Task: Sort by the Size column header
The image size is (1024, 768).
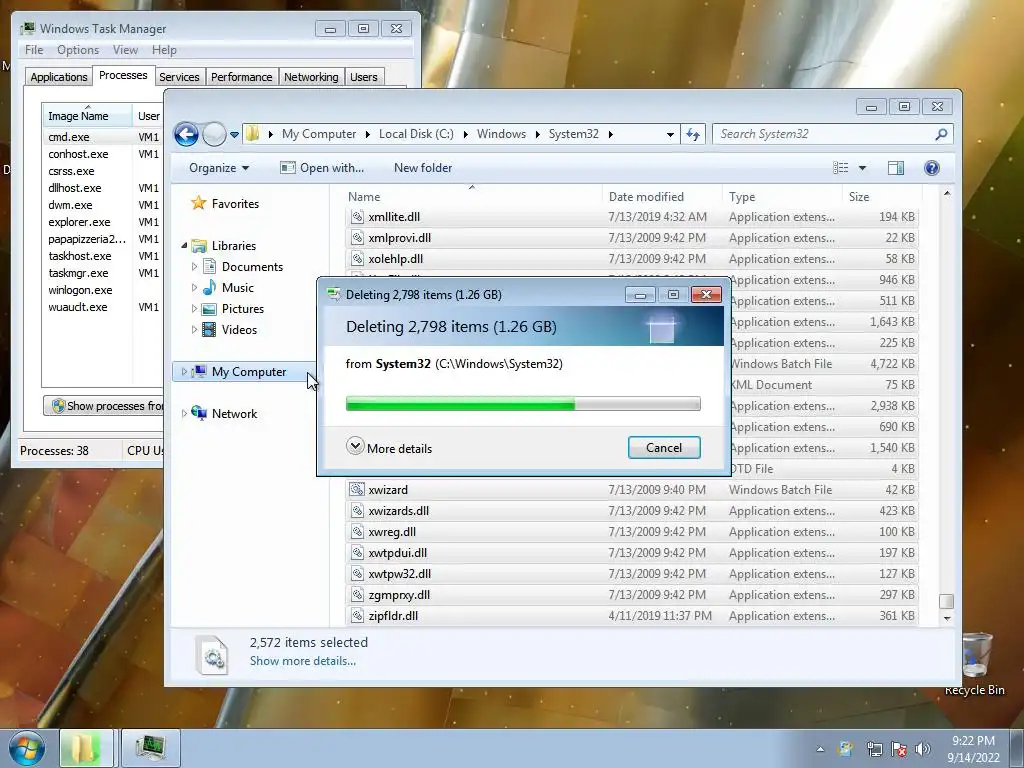Action: [x=883, y=197]
